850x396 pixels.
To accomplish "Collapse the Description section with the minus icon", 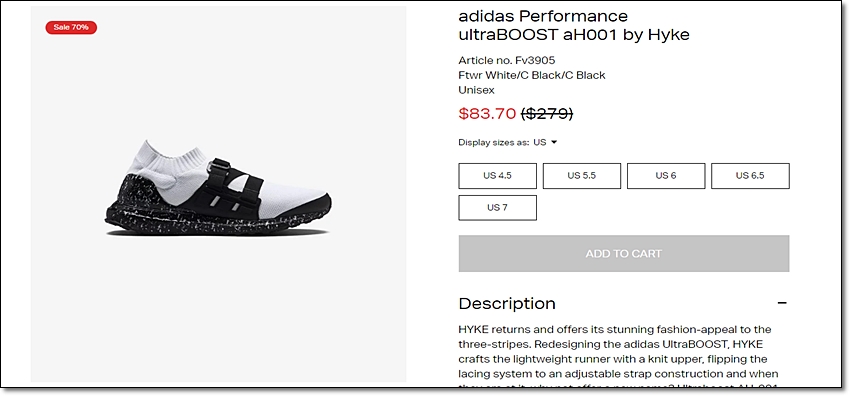I will click(782, 303).
